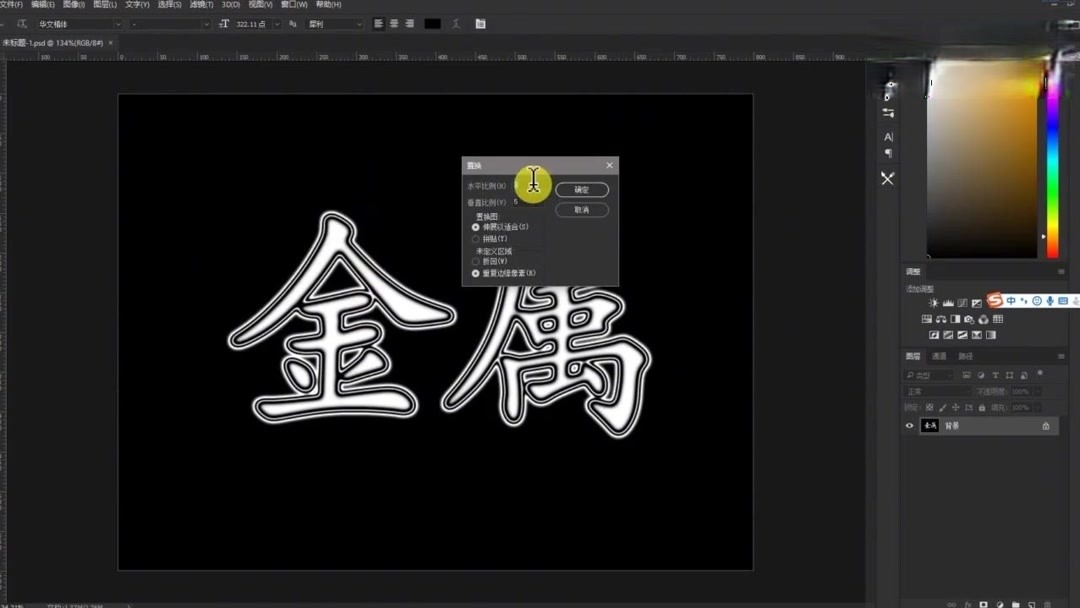Viewport: 1080px width, 608px height.
Task: Switch to the 通道 tab
Action: [x=940, y=356]
